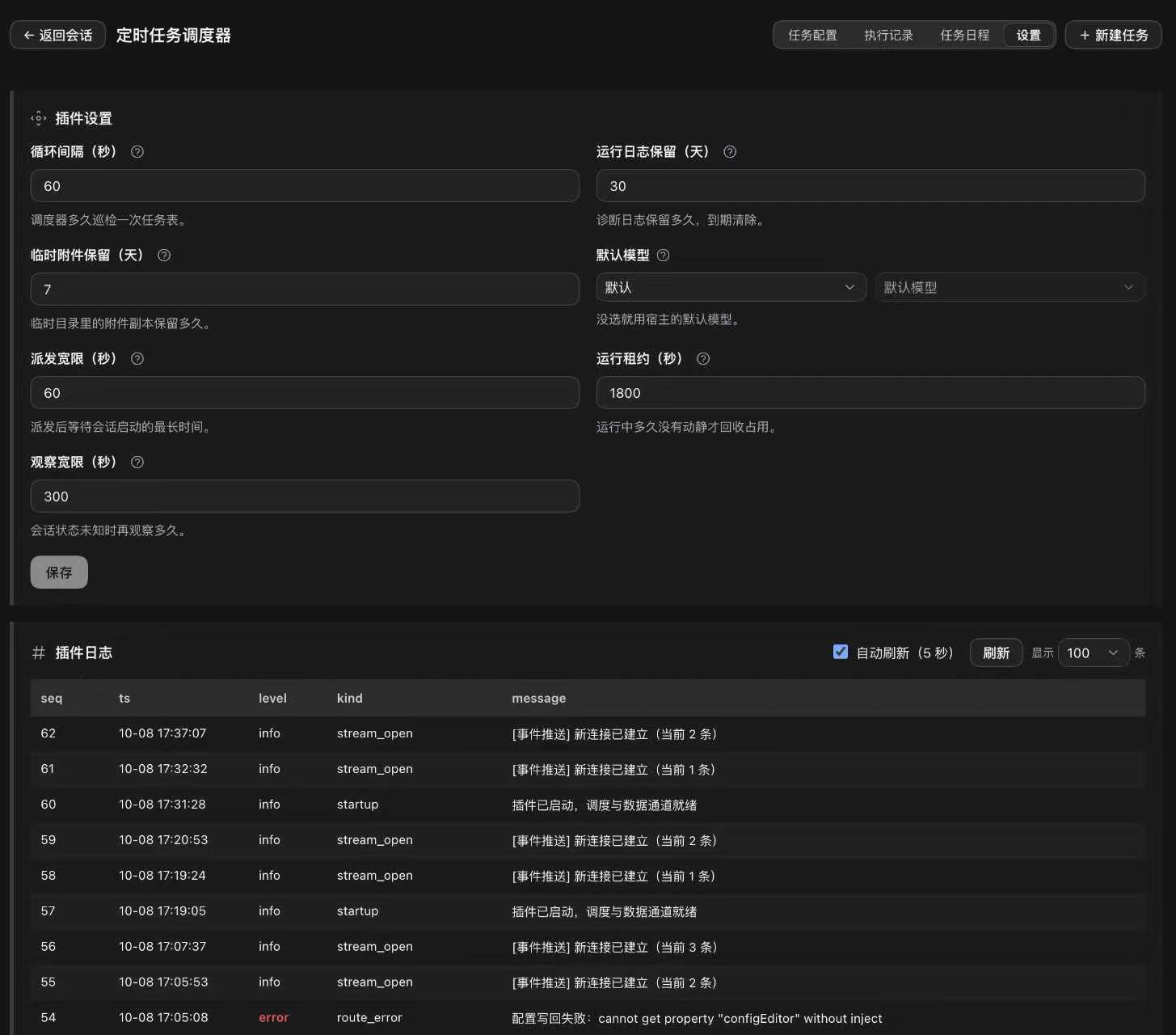The width and height of the screenshot is (1176, 1035).
Task: Focus the 运行日志保留（天）input field
Action: pyautogui.click(x=870, y=186)
